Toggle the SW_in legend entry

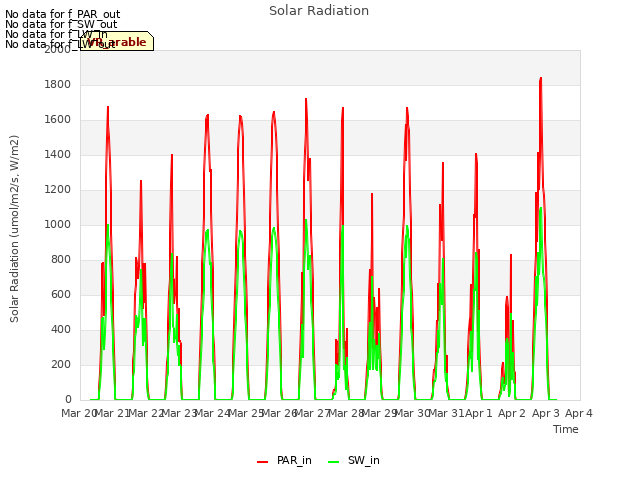click(x=354, y=460)
